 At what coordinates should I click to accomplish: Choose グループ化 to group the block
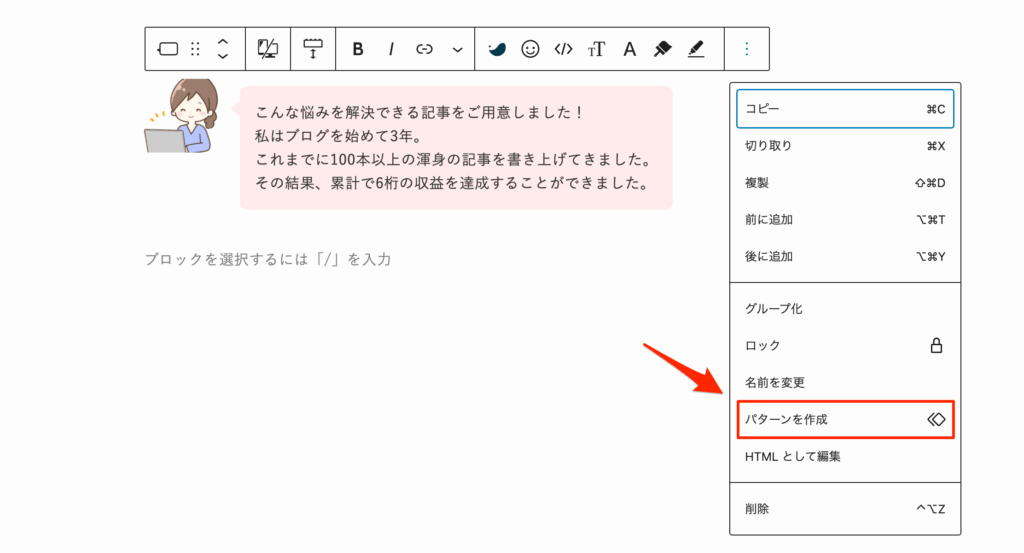point(845,308)
